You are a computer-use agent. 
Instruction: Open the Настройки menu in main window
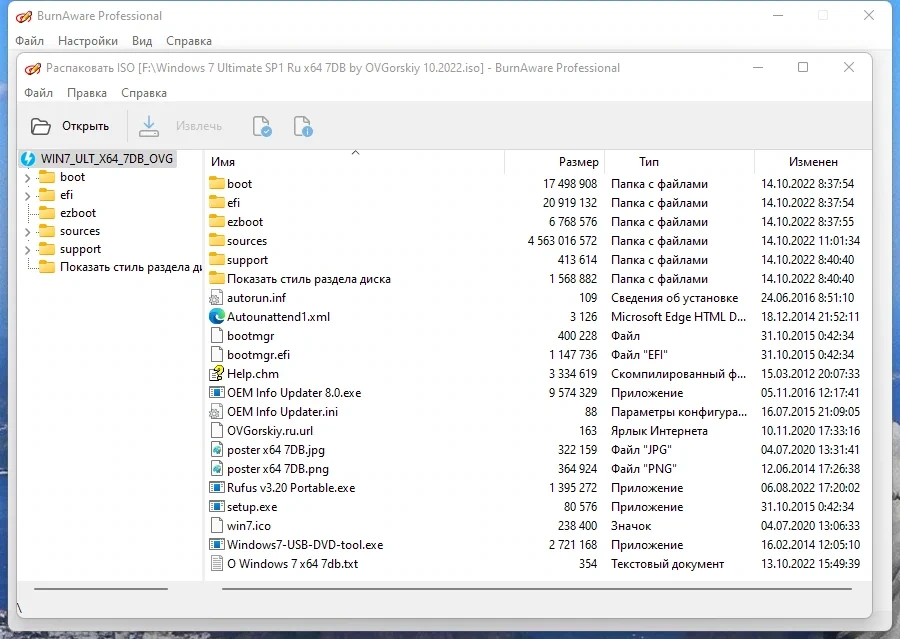tap(88, 41)
